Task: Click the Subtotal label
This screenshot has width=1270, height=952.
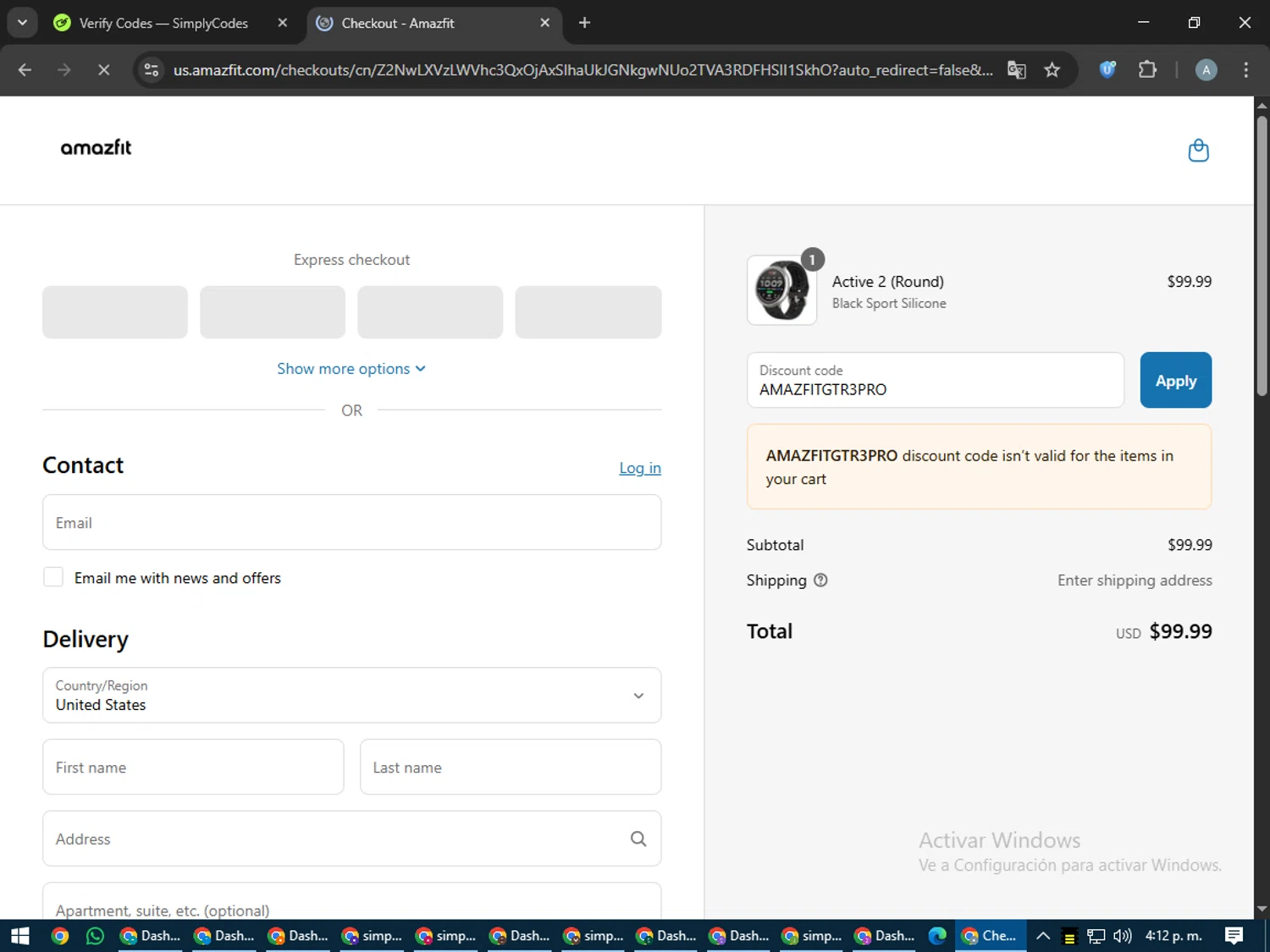Action: 775,545
